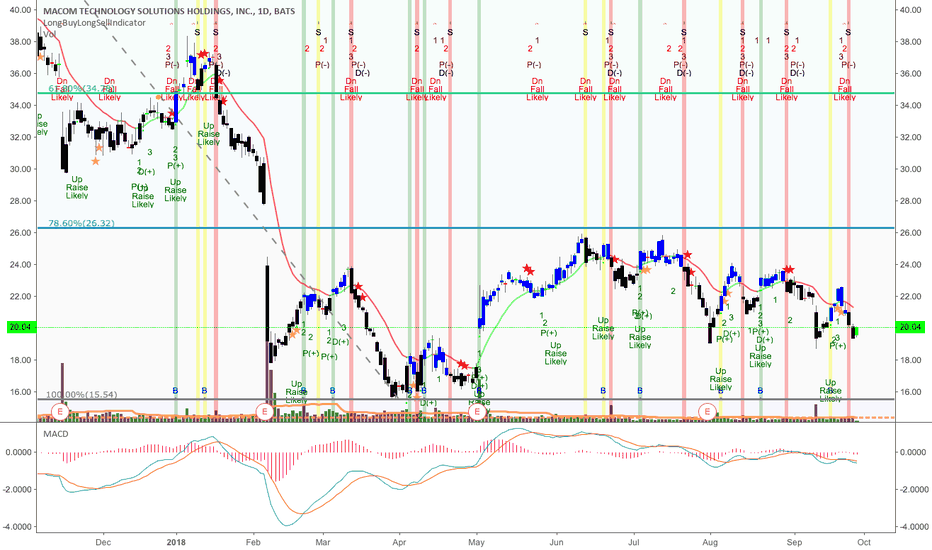Click the Jun label on the time axis
Image resolution: width=932 pixels, height=550 pixels.
556,542
